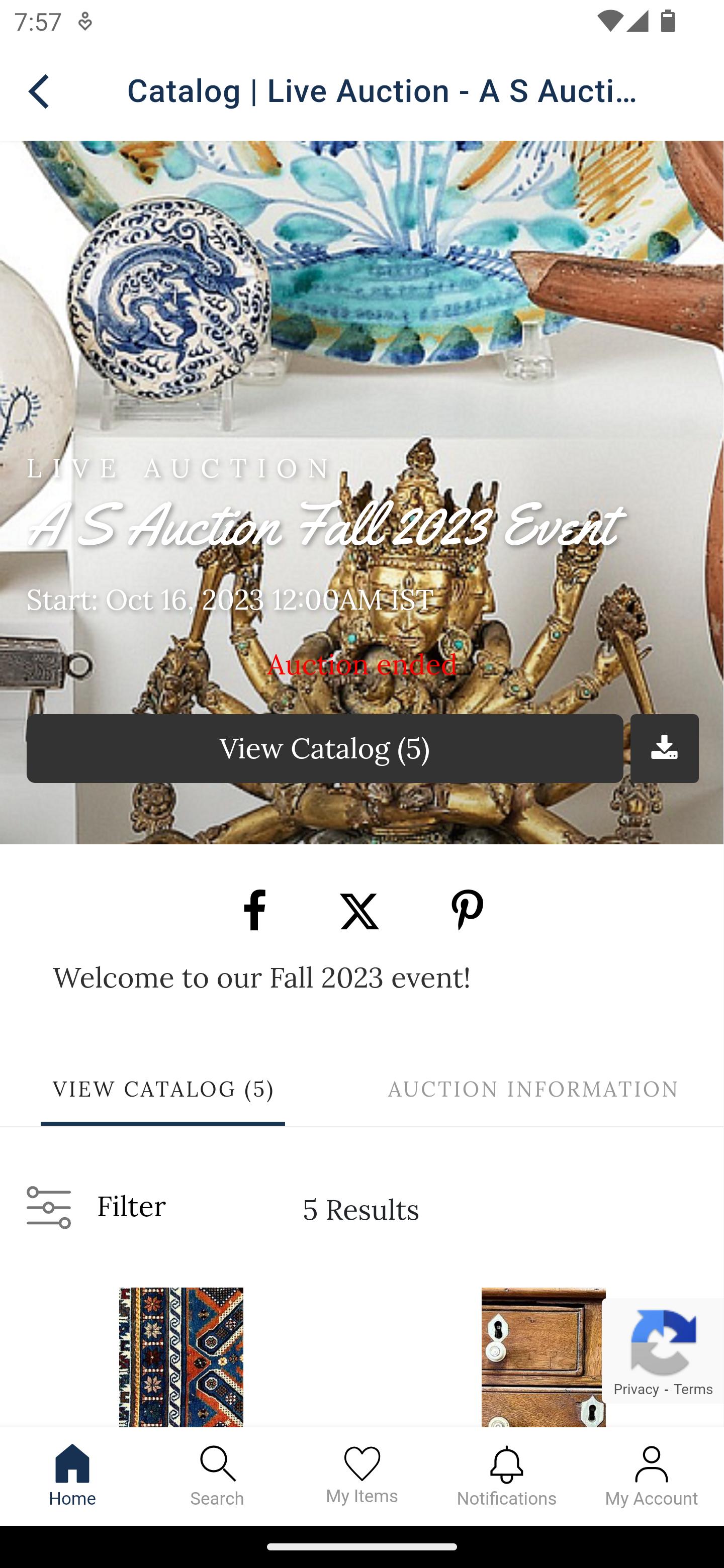Pin the auction on Pinterest
This screenshot has width=724, height=1568.
click(x=467, y=910)
